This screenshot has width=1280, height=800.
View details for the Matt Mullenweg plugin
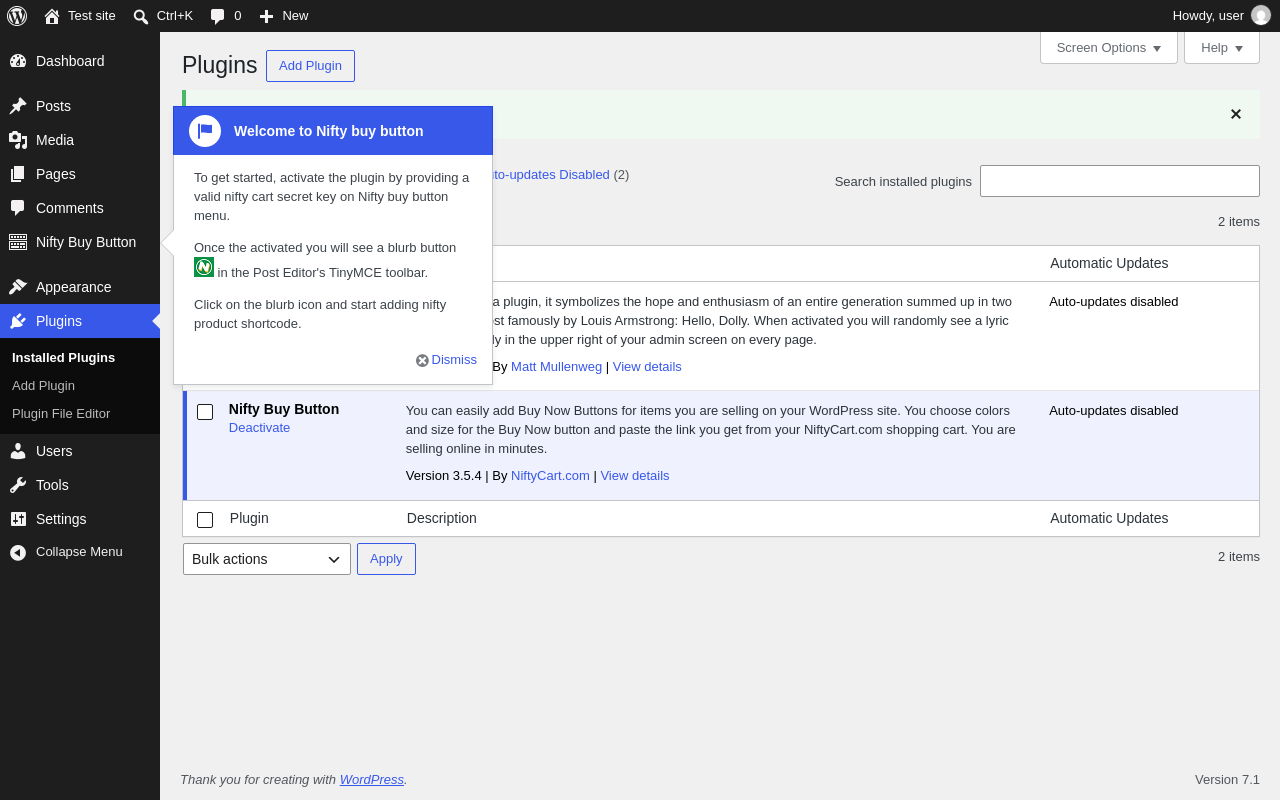647,367
